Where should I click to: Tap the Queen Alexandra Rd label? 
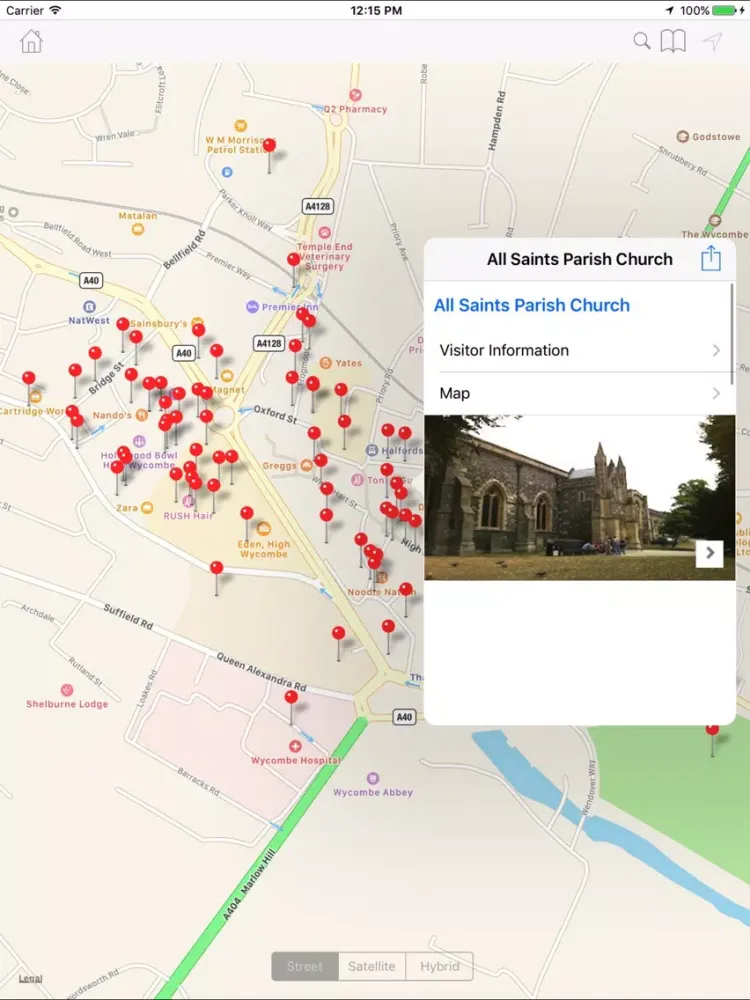(x=261, y=672)
